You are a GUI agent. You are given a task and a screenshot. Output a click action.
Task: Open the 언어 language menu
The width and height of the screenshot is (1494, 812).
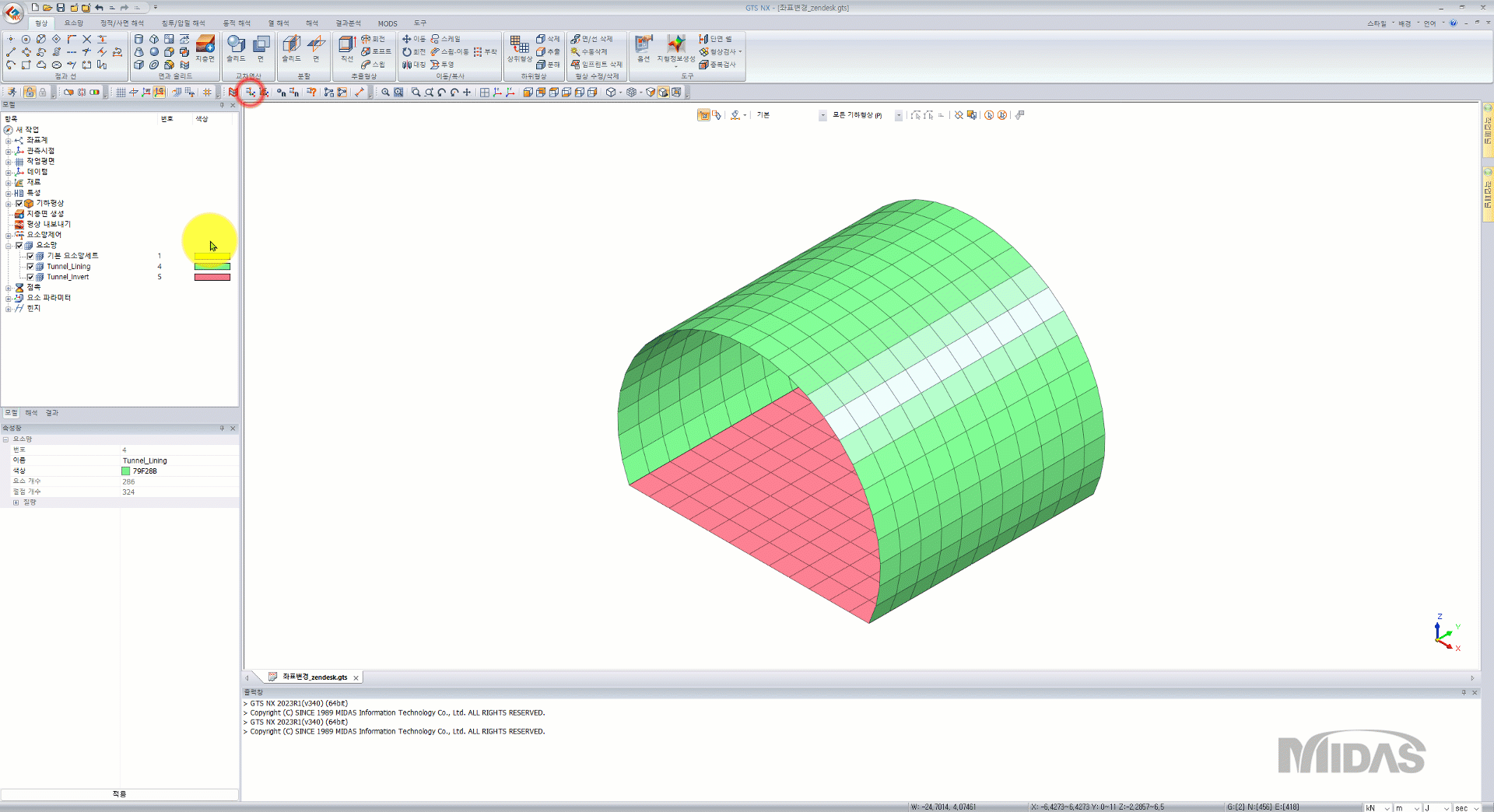1433,23
